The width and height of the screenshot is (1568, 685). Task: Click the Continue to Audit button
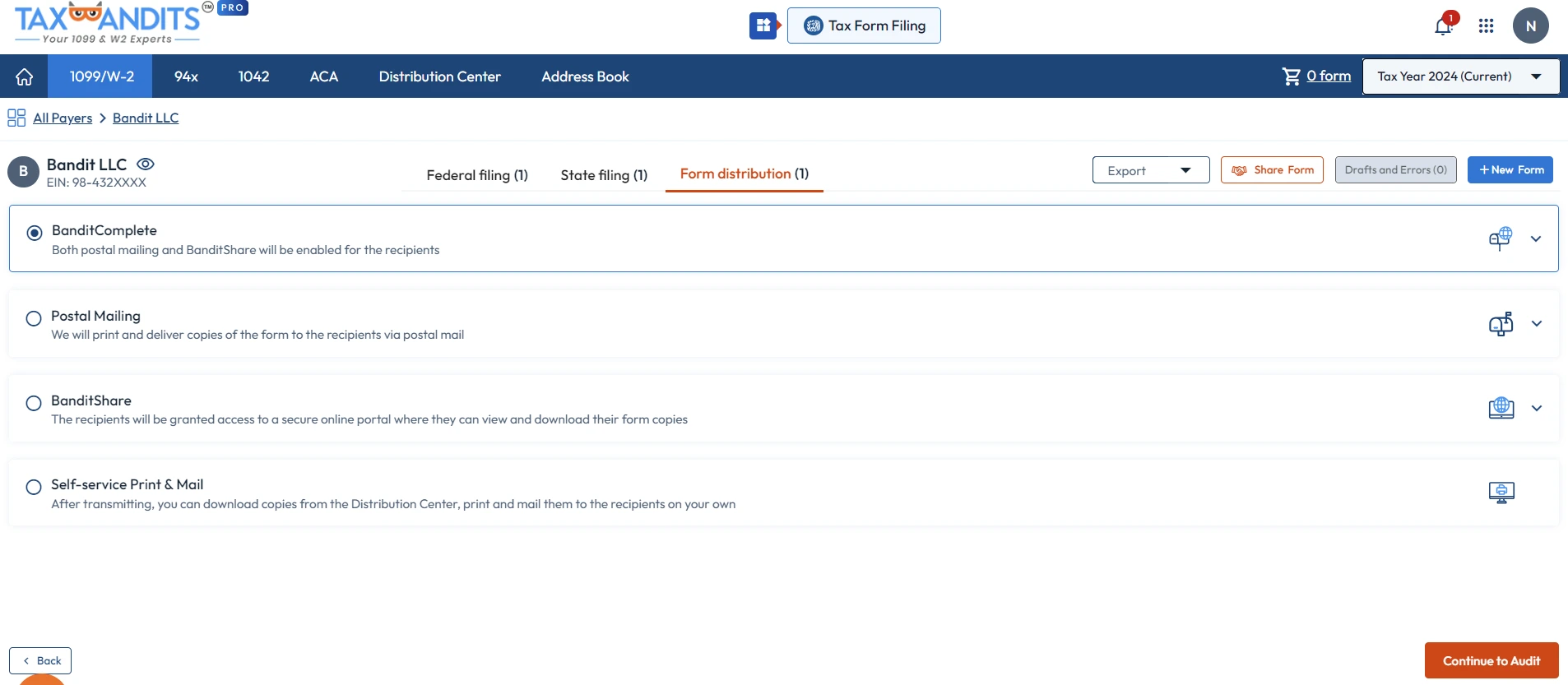click(x=1491, y=660)
